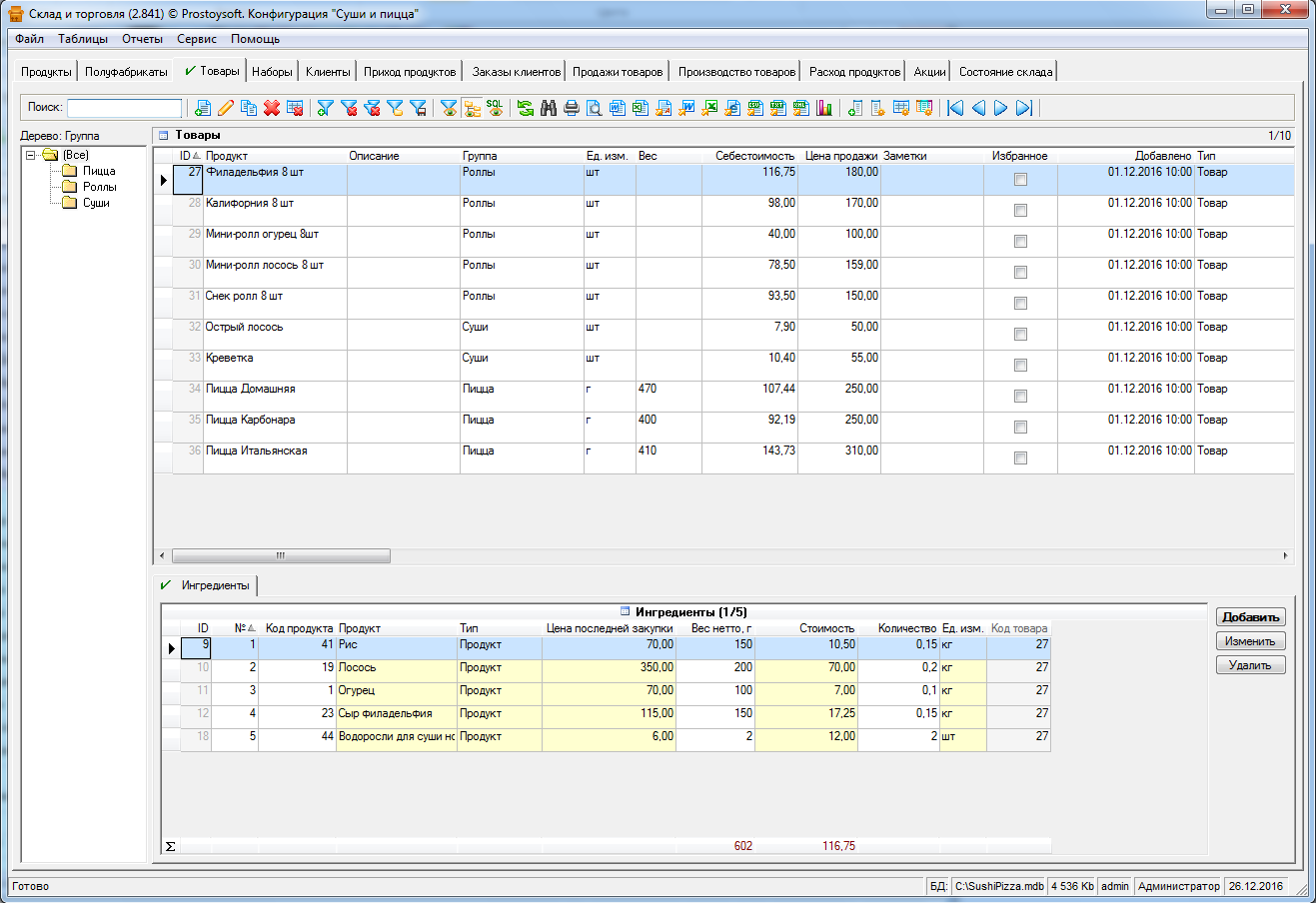
Task: Tick the Избранное checkbox for Креветка
Action: point(1020,366)
